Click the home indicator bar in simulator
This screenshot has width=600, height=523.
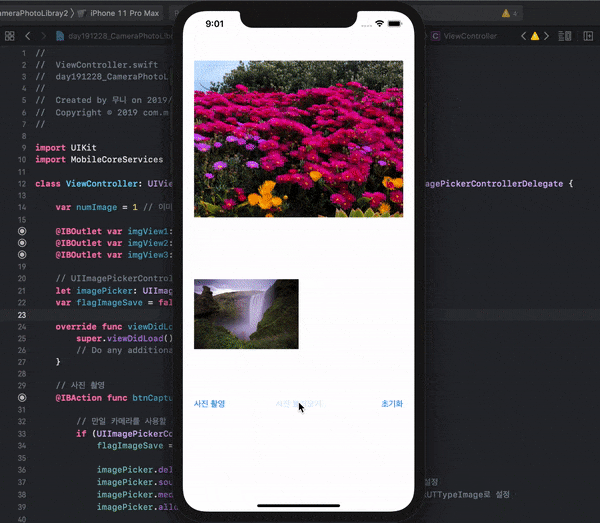coord(298,505)
